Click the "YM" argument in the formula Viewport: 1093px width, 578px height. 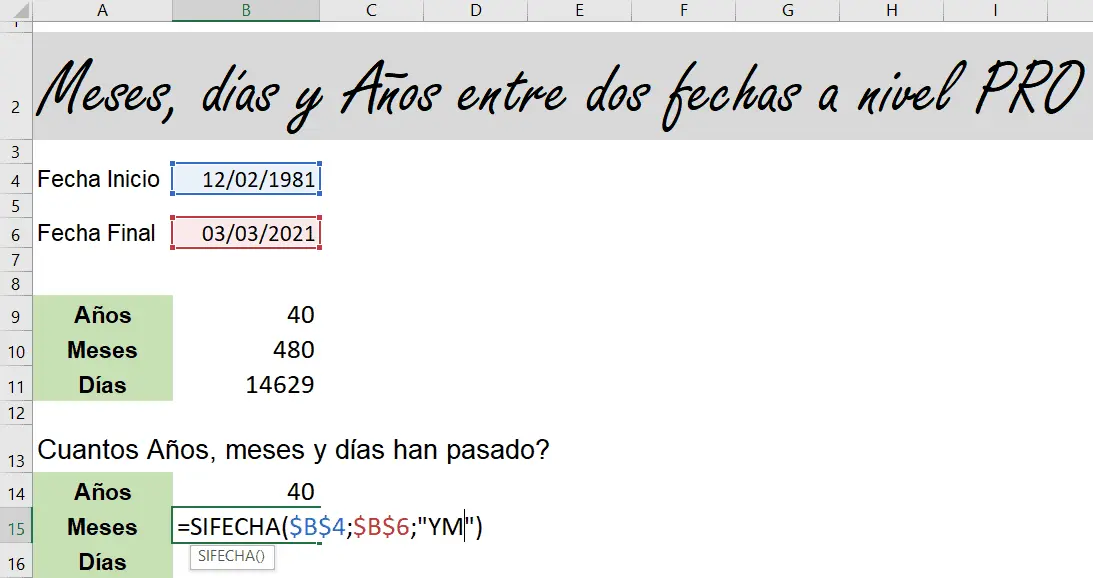[x=445, y=526]
